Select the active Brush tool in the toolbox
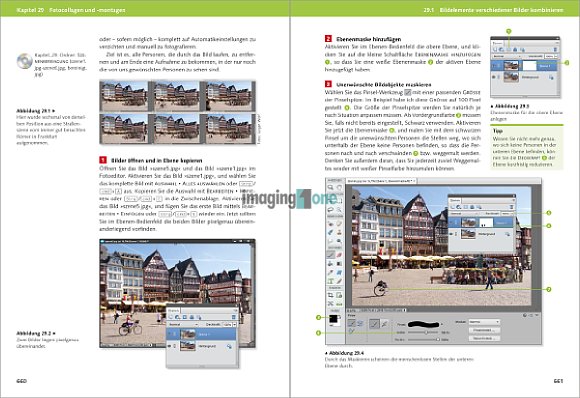580x398 pixels. [x=331, y=254]
